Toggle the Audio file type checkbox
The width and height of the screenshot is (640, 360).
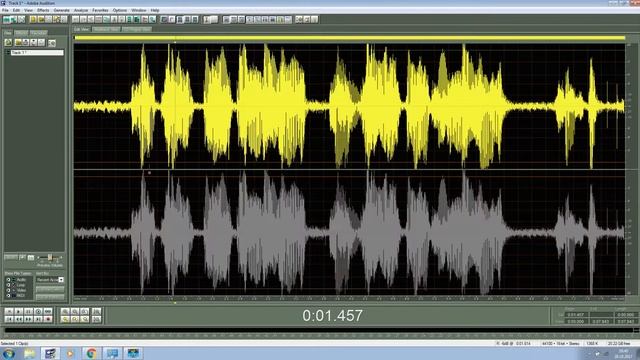point(8,280)
